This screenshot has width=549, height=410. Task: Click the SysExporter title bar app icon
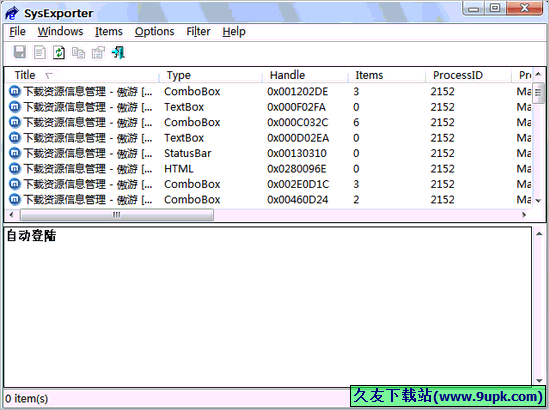12,13
